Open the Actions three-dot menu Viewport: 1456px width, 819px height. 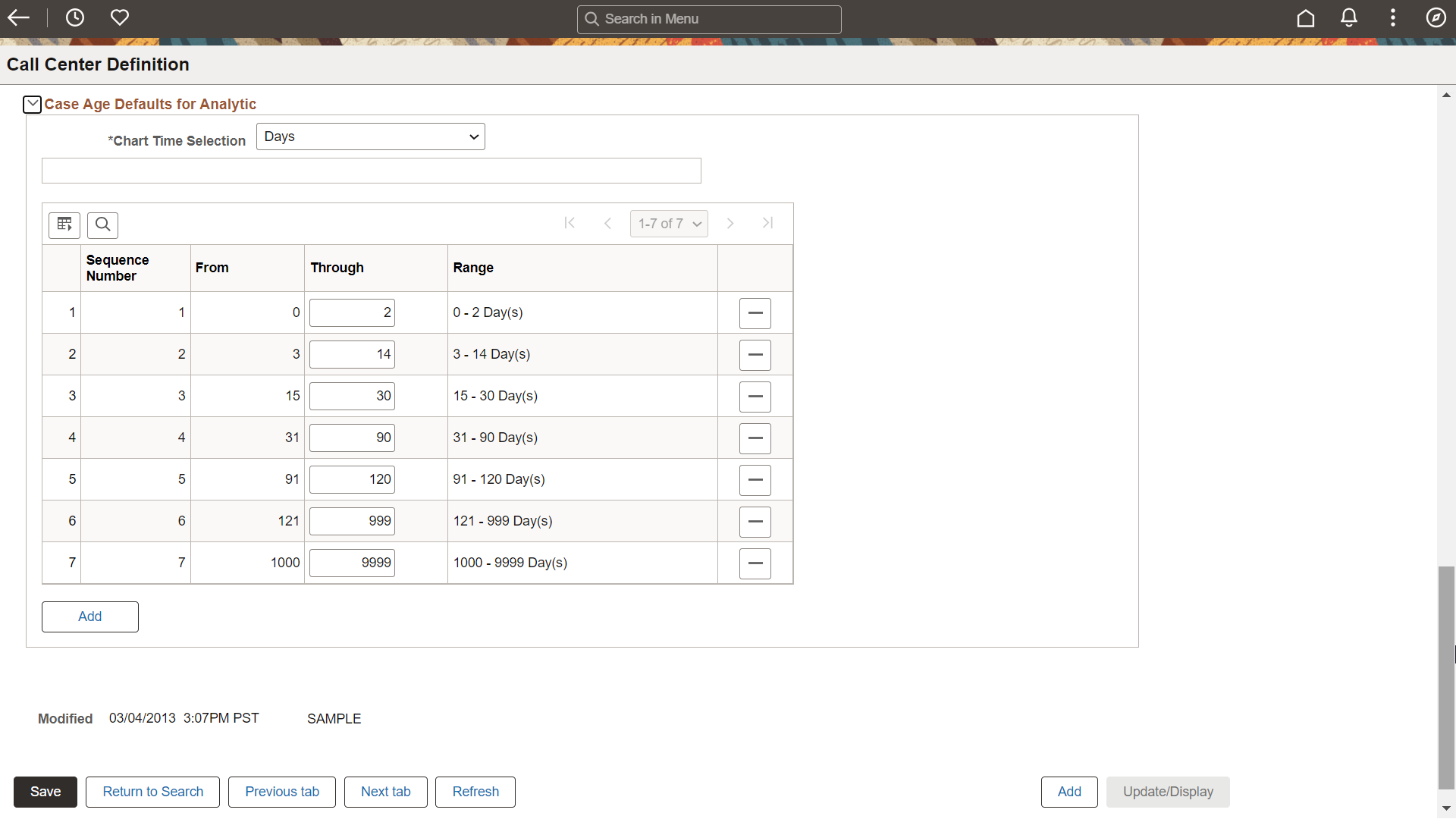coord(1393,17)
